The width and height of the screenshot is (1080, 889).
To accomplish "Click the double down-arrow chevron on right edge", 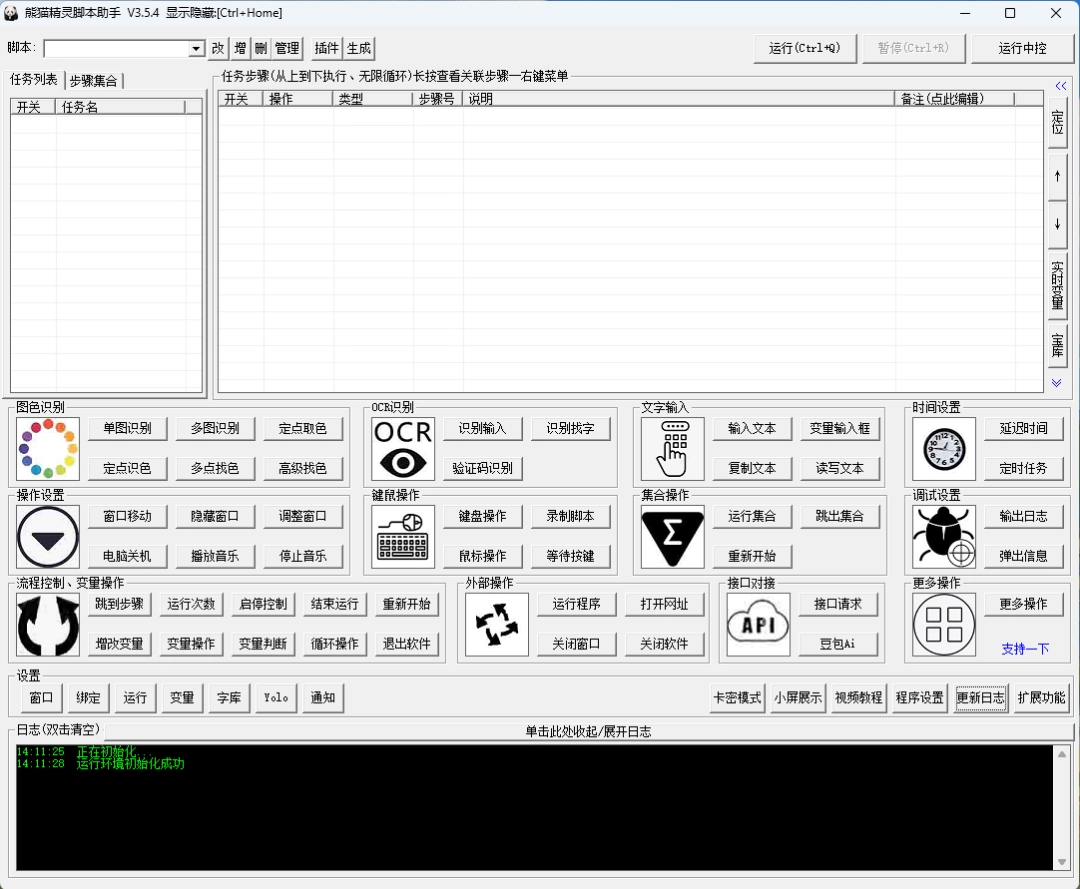I will [1058, 382].
